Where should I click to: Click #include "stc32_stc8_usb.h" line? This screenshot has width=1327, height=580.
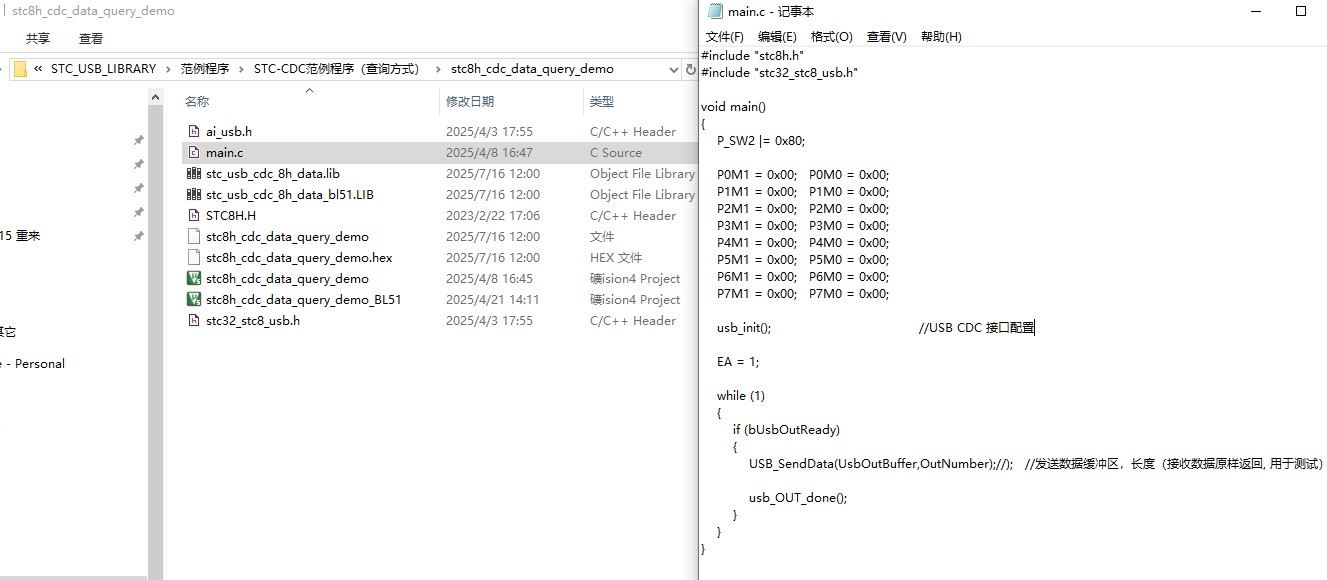click(780, 72)
